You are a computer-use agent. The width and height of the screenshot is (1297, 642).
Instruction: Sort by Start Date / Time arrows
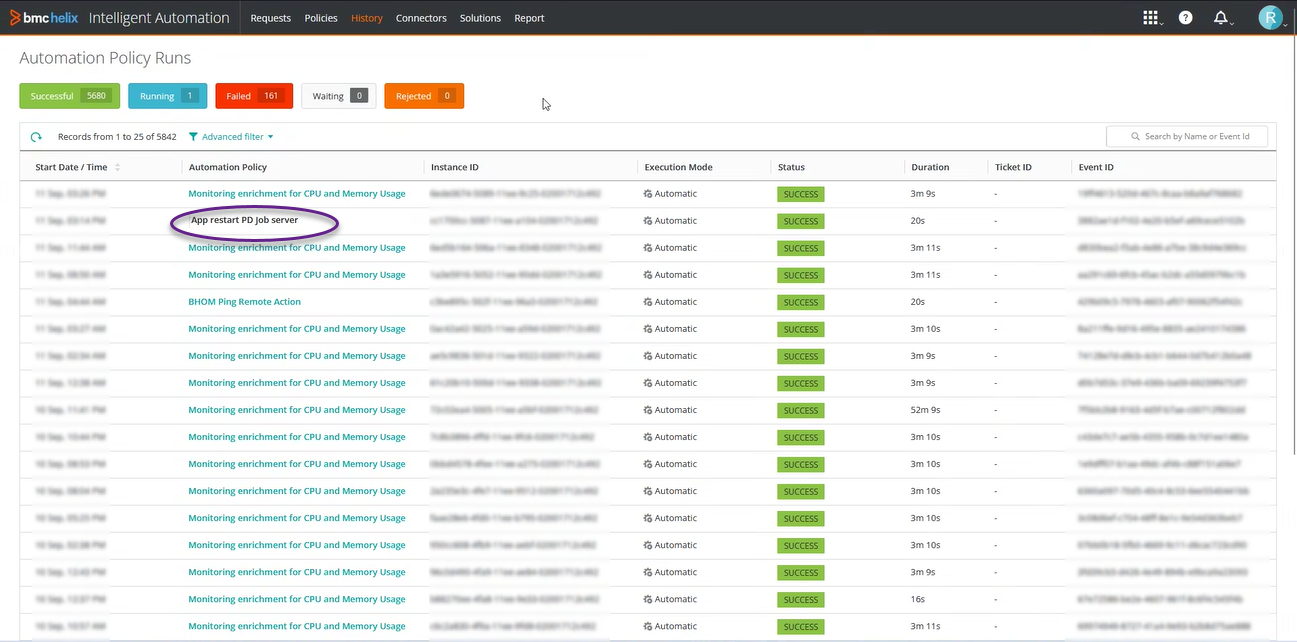pyautogui.click(x=118, y=167)
